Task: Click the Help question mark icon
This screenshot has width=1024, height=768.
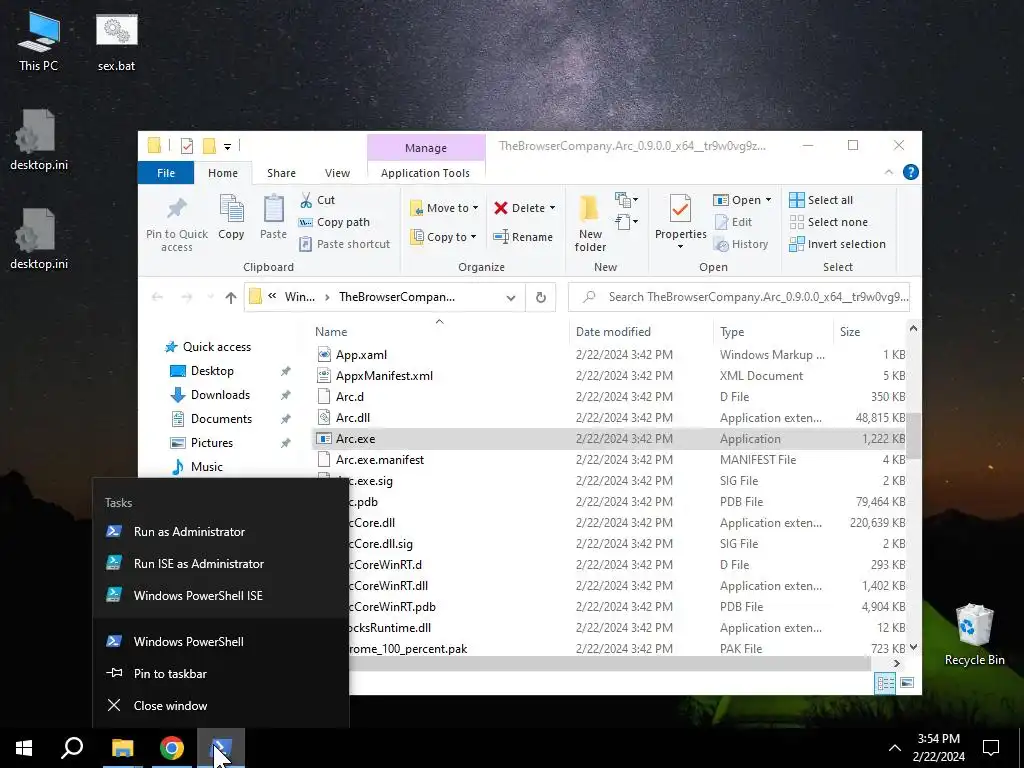Action: (x=910, y=172)
